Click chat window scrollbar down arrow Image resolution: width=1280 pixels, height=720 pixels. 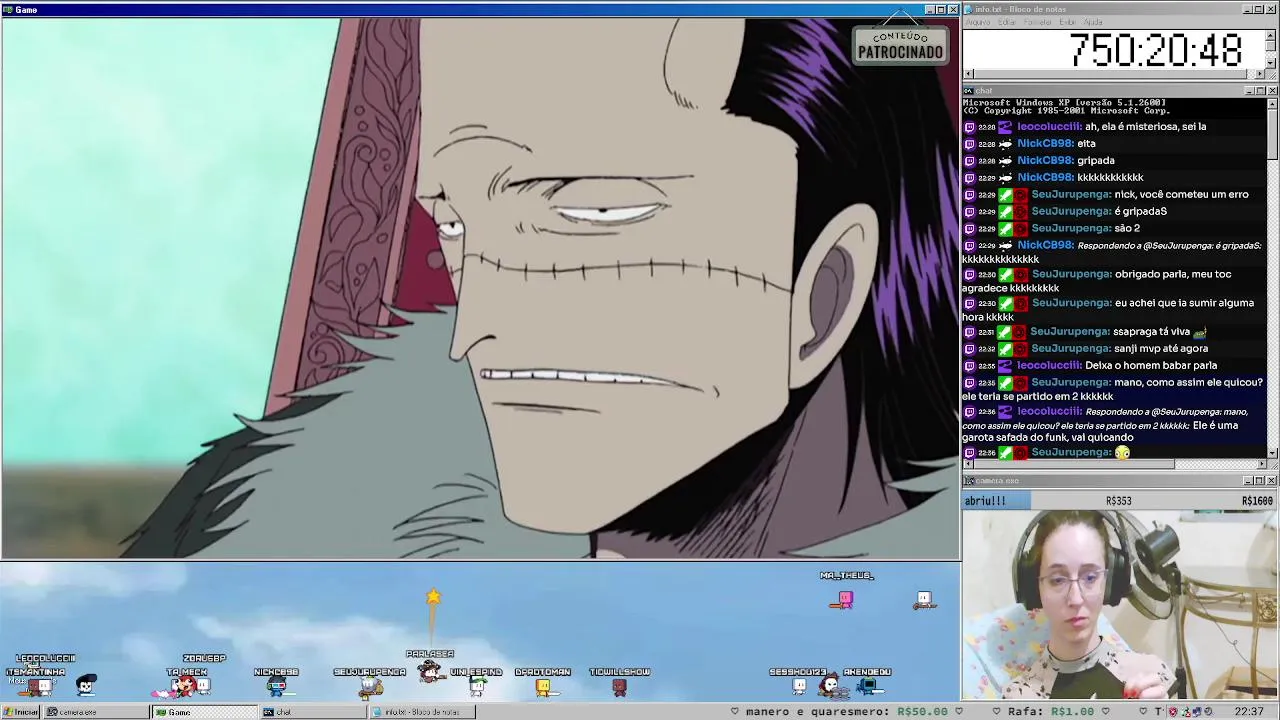coord(1271,453)
